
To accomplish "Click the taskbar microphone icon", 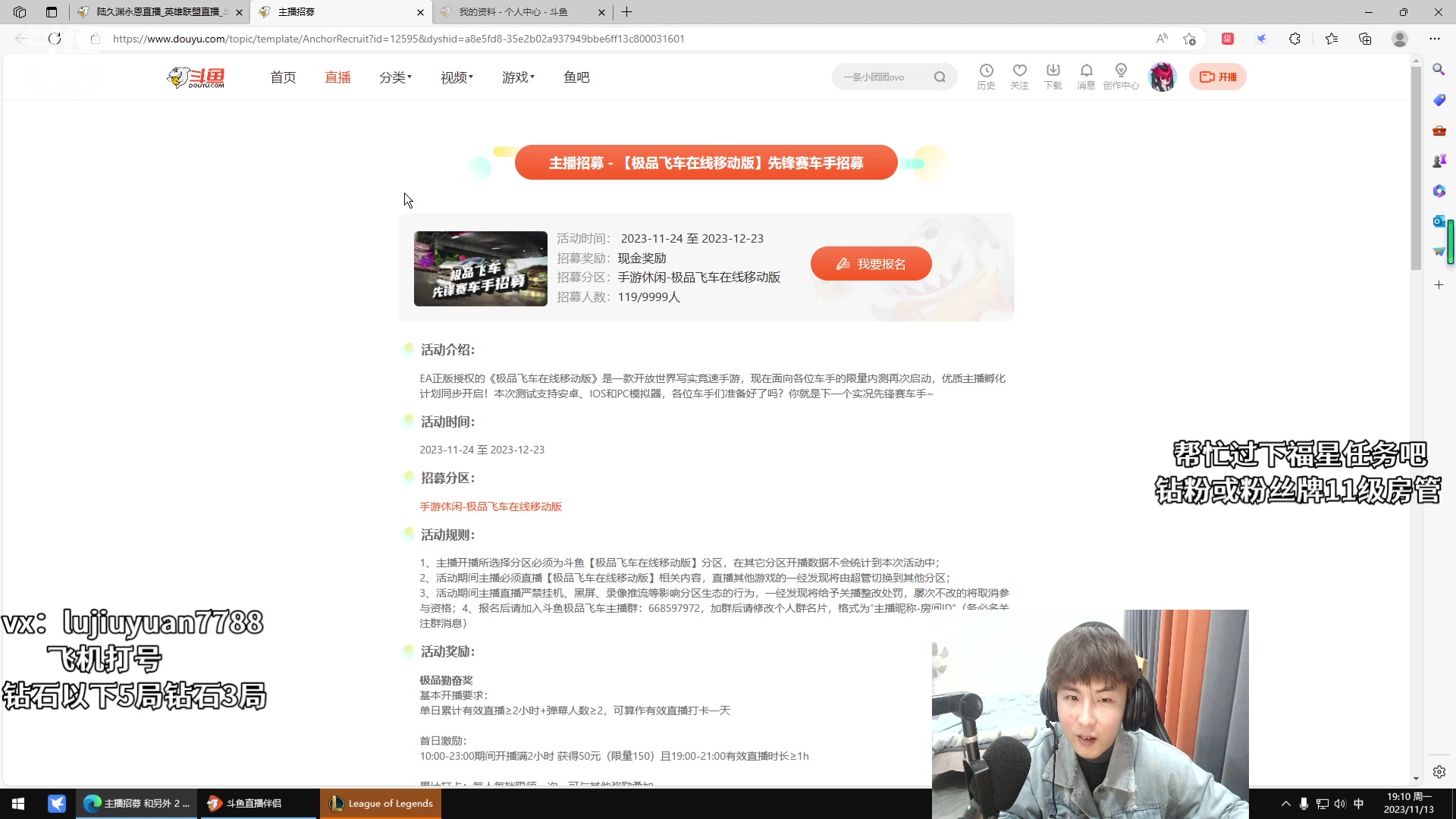I will click(1304, 804).
